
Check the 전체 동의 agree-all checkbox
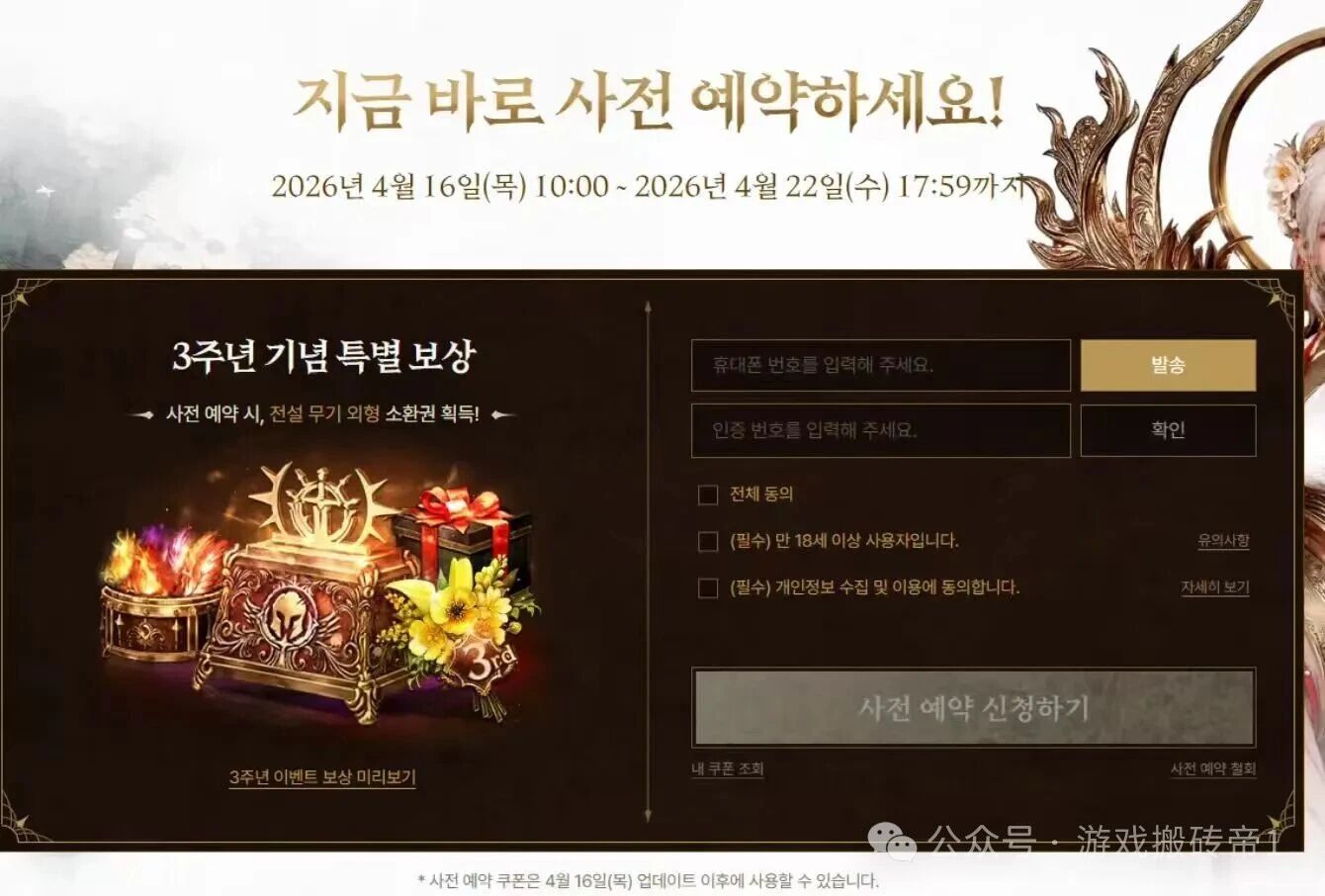pos(707,494)
